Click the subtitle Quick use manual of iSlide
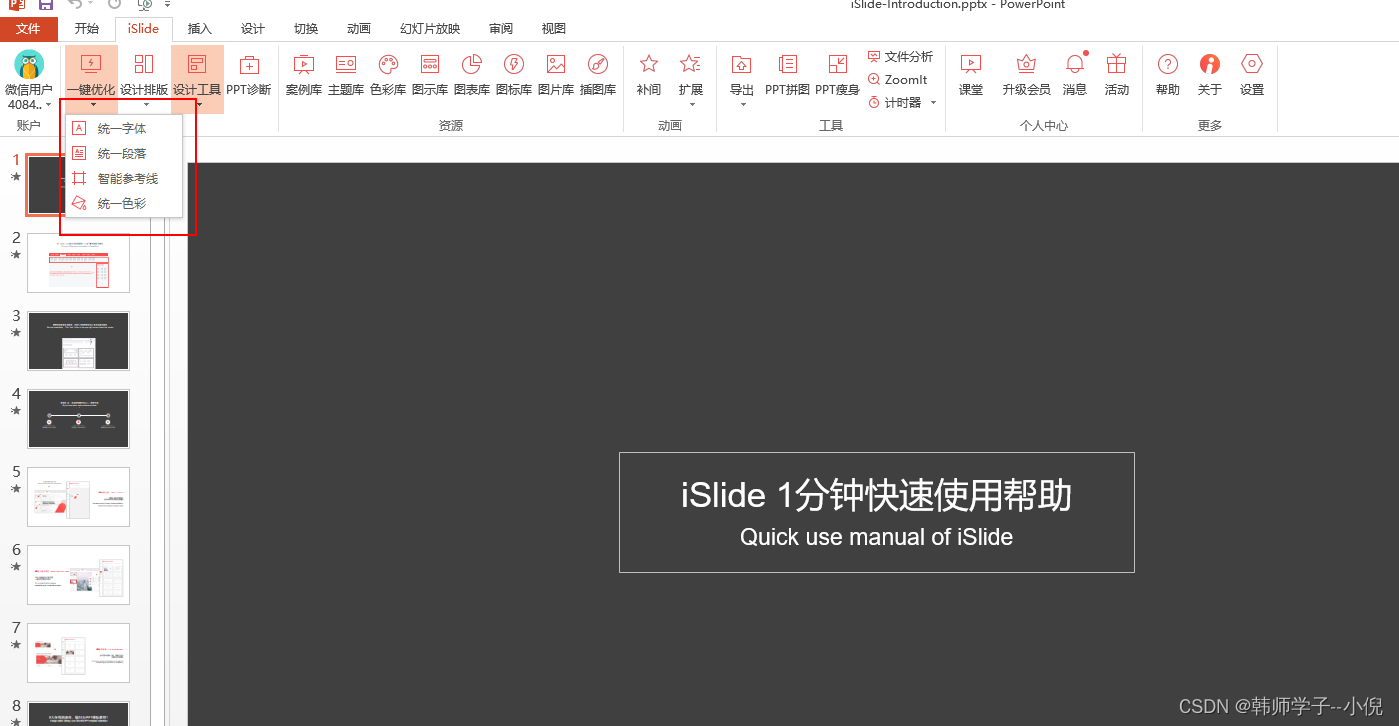1399x726 pixels. point(876,537)
